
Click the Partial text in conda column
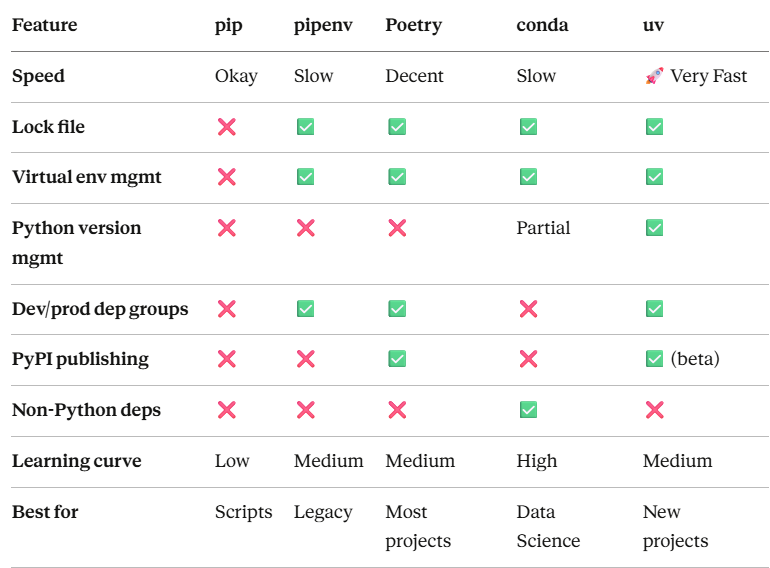tap(543, 228)
